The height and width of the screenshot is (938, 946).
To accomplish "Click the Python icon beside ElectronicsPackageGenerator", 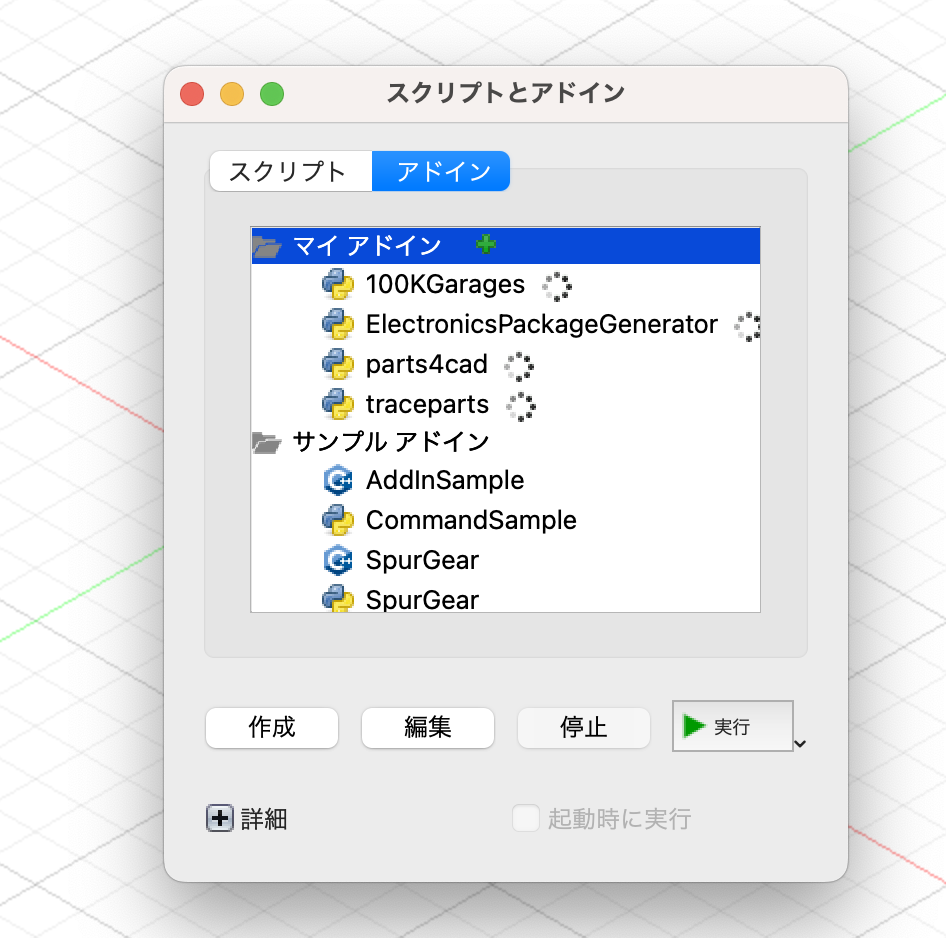I will [338, 324].
